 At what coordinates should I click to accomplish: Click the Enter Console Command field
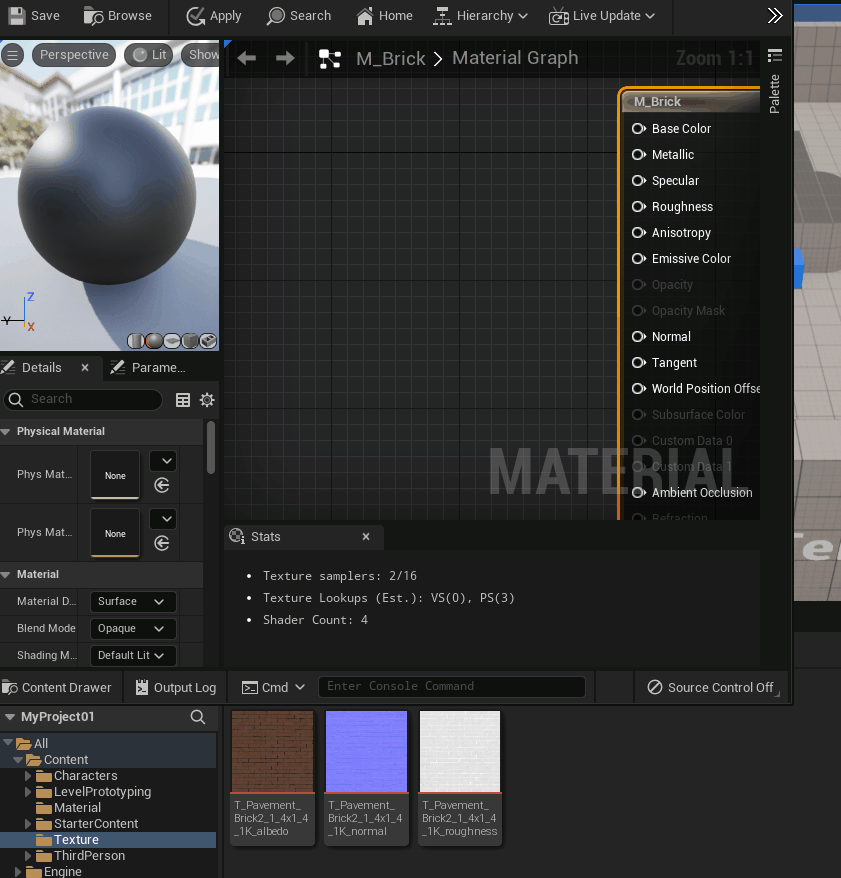tap(452, 686)
